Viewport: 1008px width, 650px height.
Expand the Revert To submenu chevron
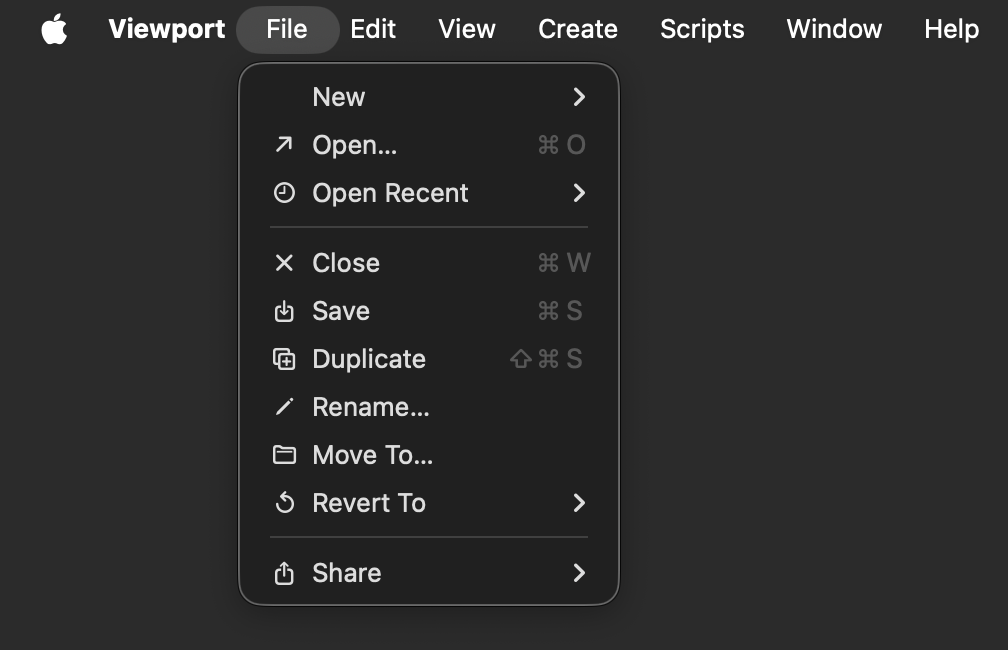[579, 503]
